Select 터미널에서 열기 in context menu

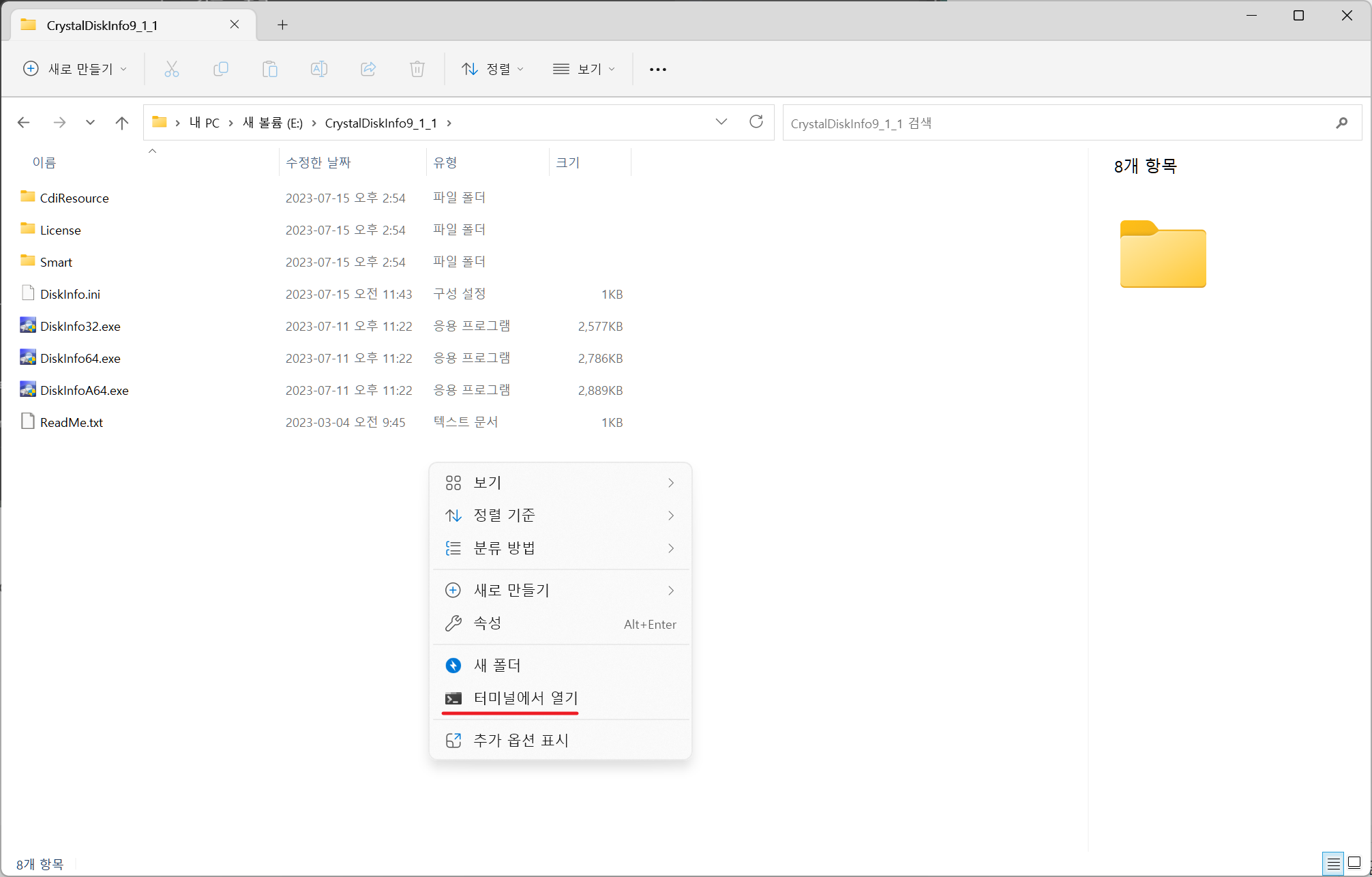pos(525,698)
